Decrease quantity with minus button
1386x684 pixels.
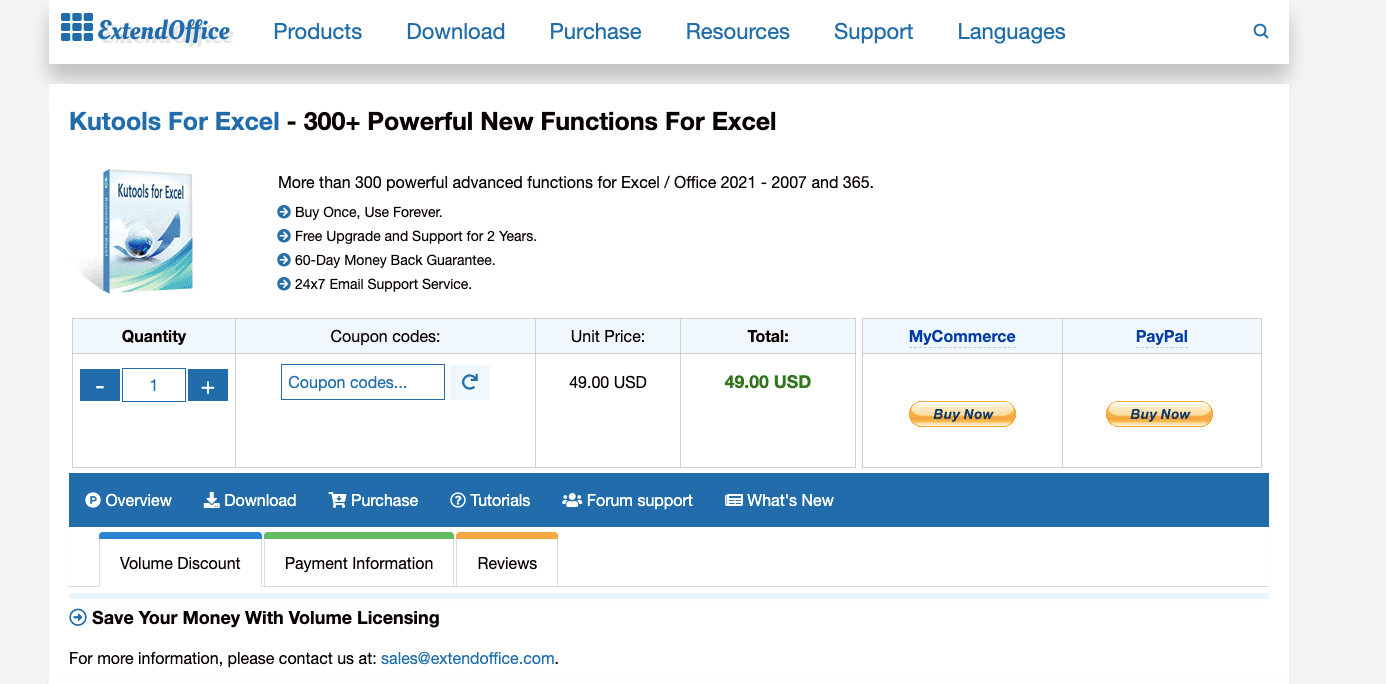coord(100,386)
